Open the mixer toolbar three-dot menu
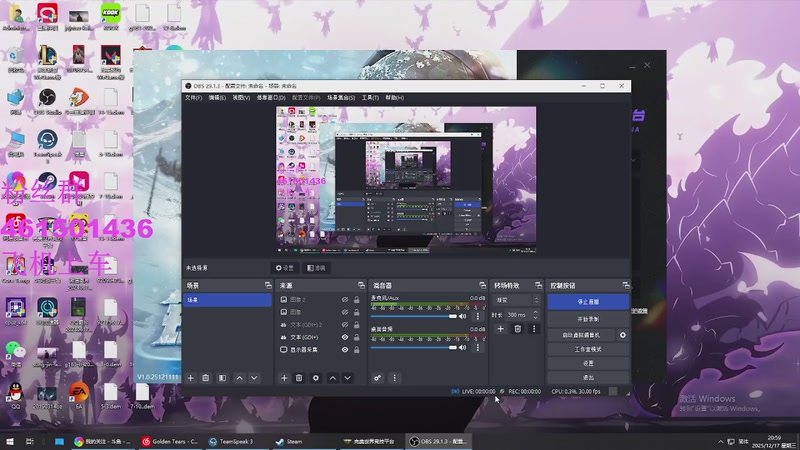The height and width of the screenshot is (450, 800). tap(394, 378)
